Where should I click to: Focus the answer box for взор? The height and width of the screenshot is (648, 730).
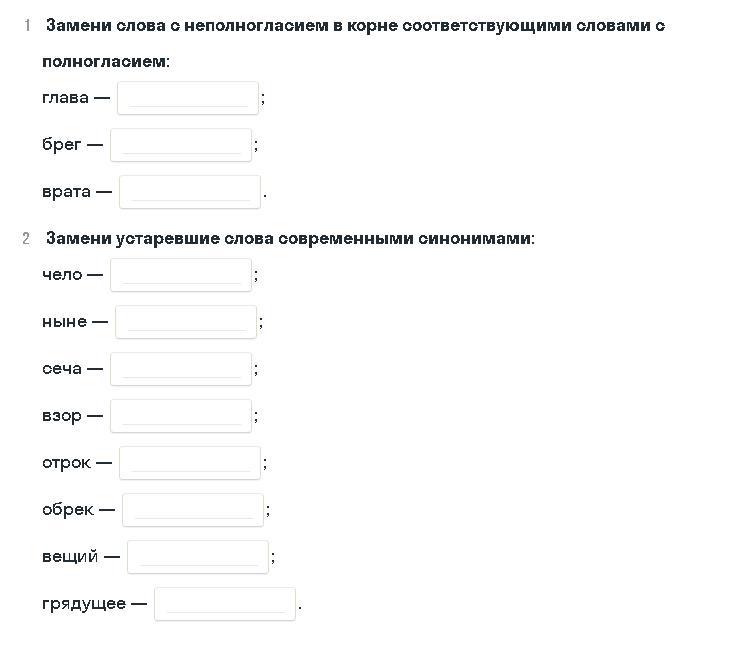181,416
